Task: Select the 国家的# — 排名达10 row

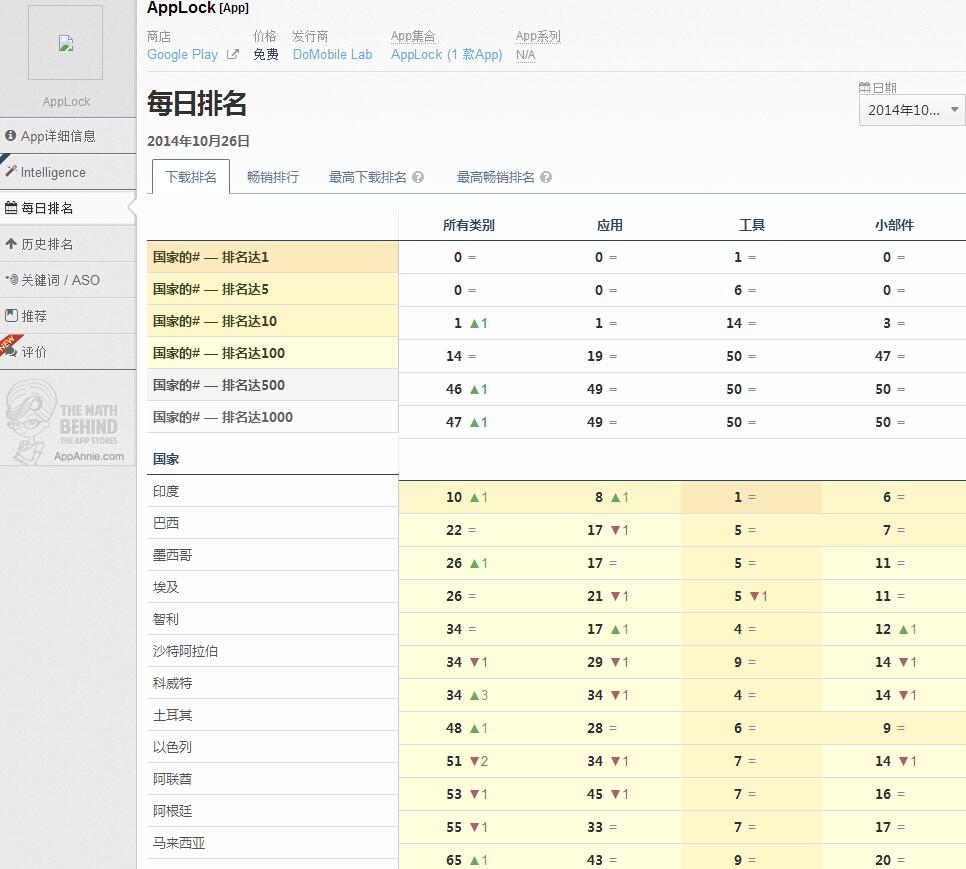Action: (x=272, y=321)
